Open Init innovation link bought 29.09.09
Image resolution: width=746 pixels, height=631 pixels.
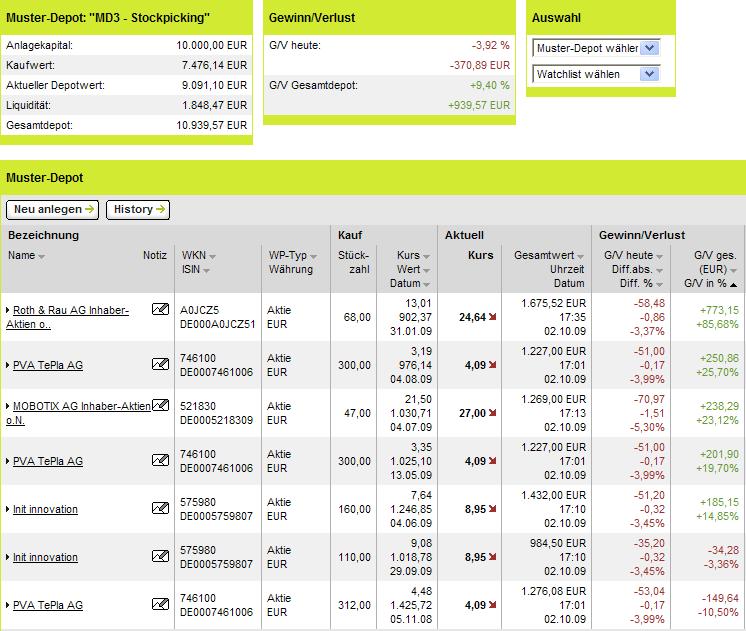(x=45, y=557)
